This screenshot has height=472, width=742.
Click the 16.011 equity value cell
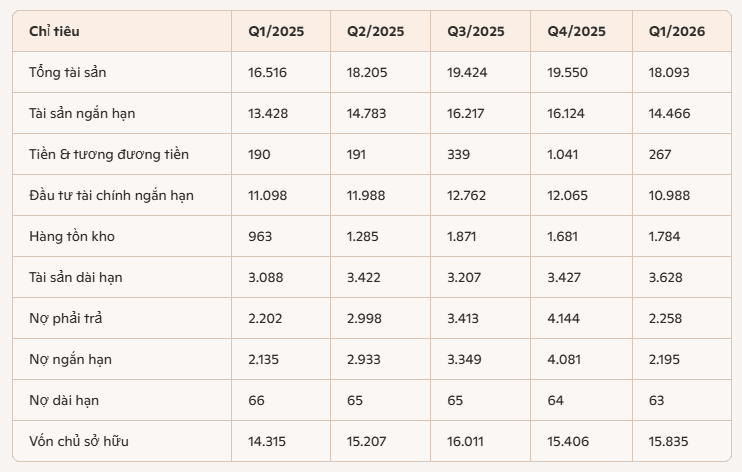point(465,441)
